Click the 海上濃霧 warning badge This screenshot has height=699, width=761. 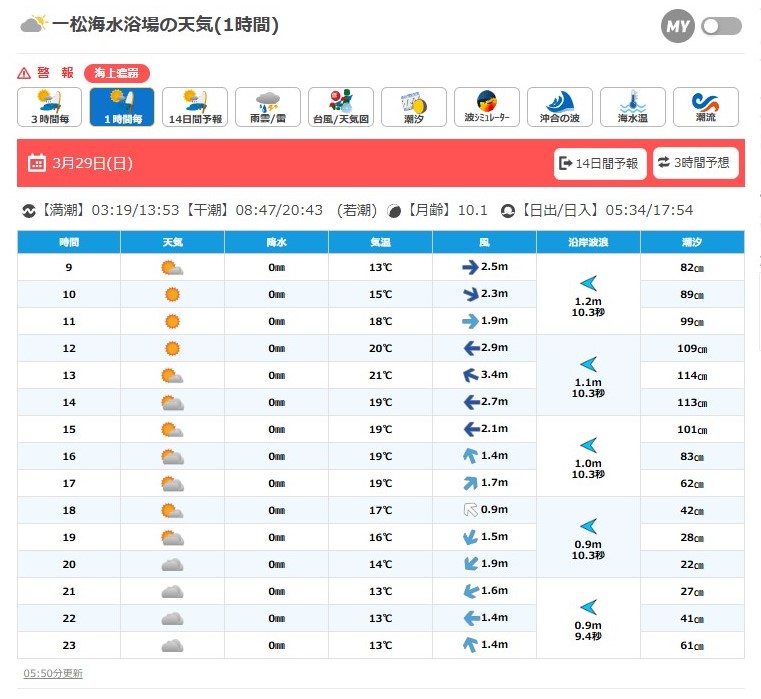point(116,73)
